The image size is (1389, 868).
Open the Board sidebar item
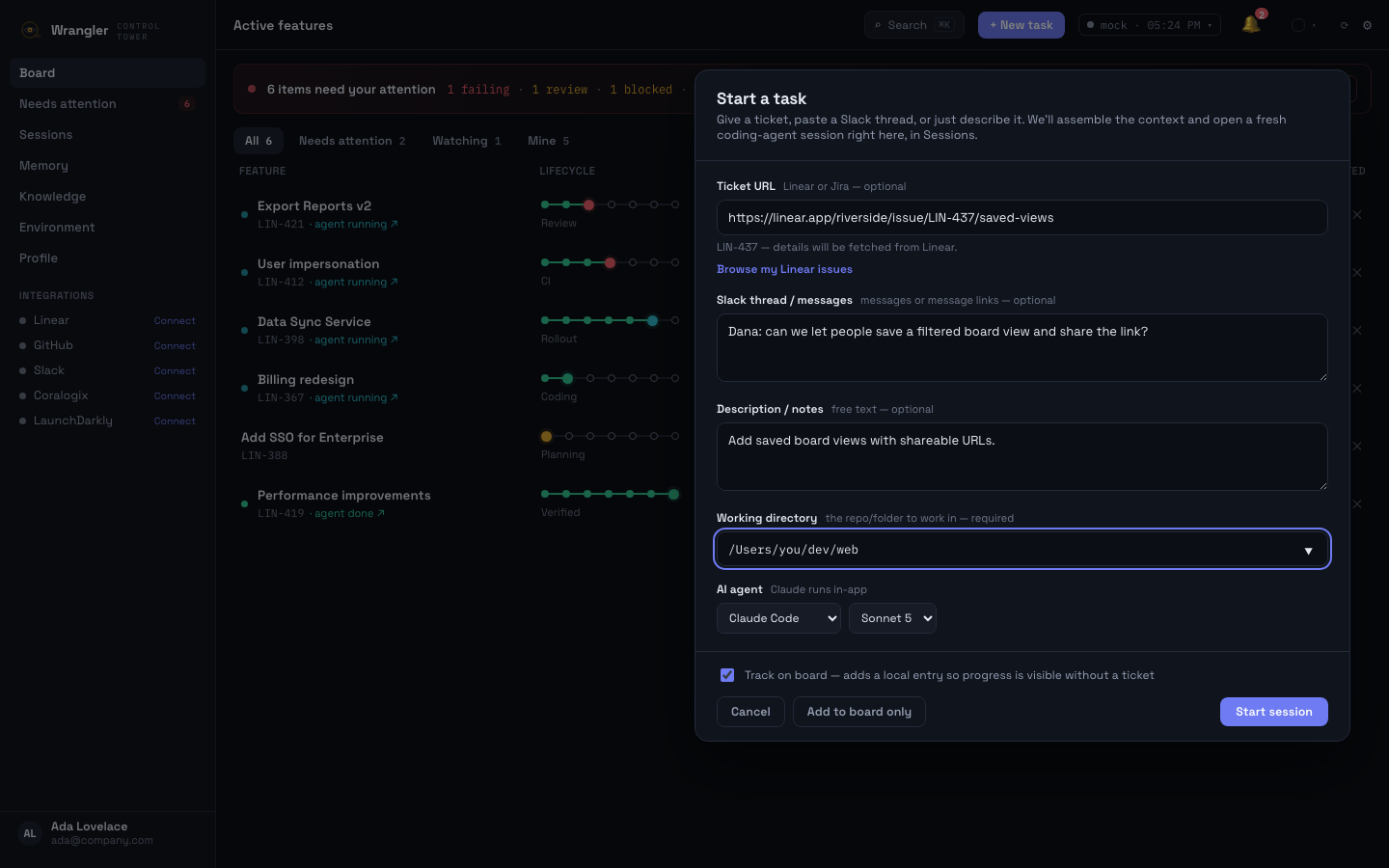[107, 73]
